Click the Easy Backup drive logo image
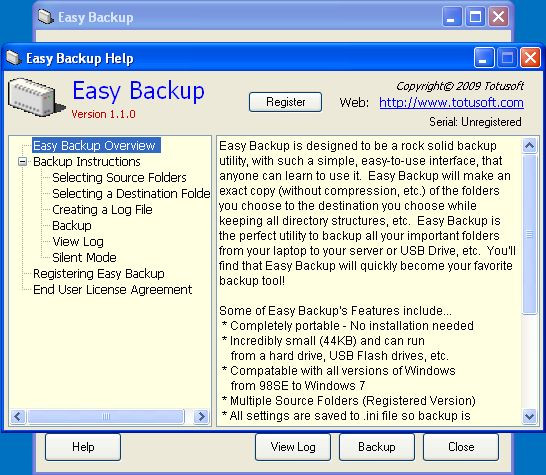This screenshot has width=546, height=475. click(36, 98)
